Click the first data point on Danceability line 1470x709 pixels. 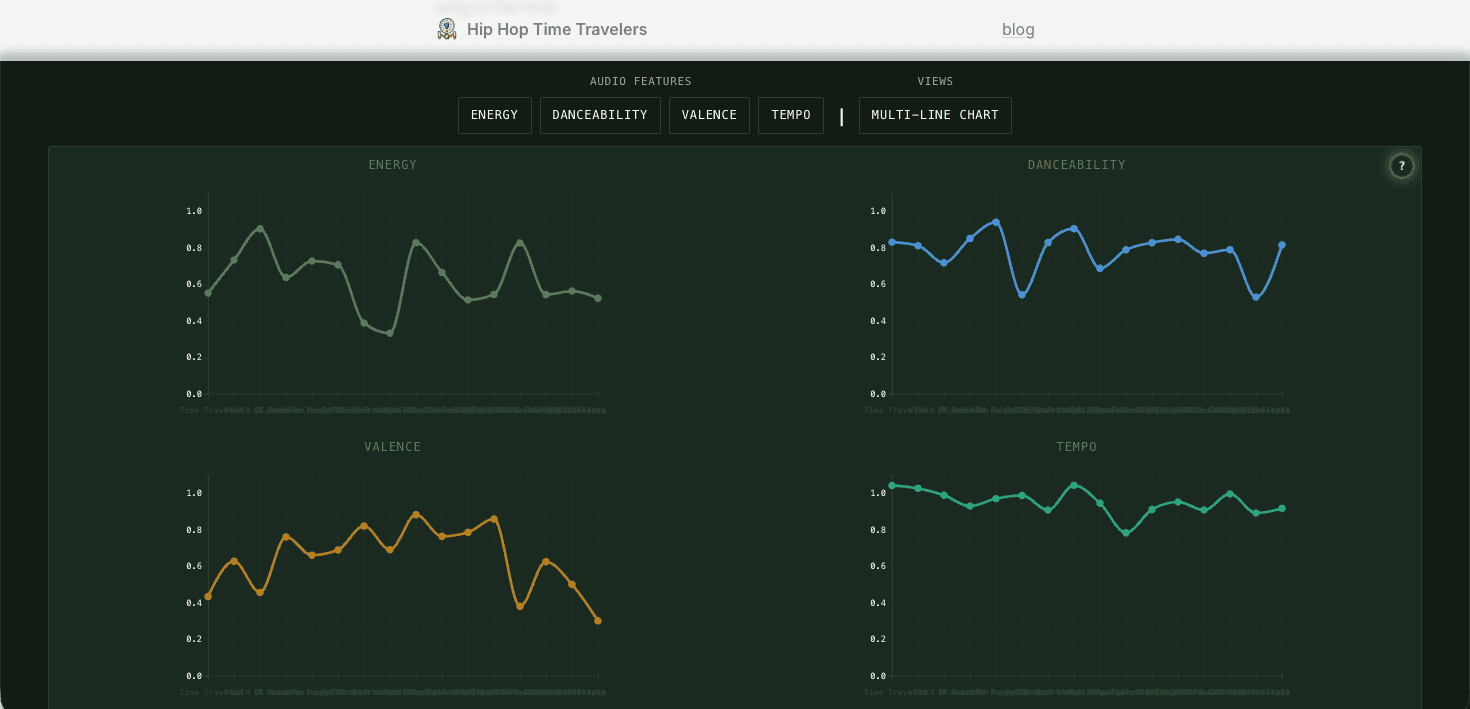tap(892, 242)
